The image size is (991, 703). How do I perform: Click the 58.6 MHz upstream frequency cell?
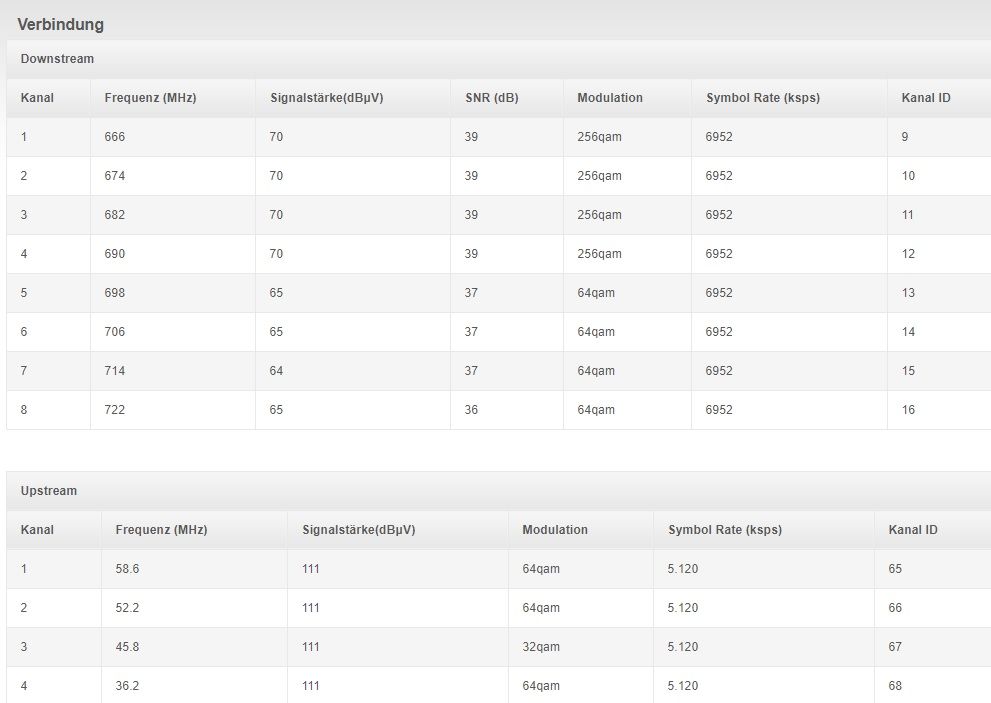127,569
